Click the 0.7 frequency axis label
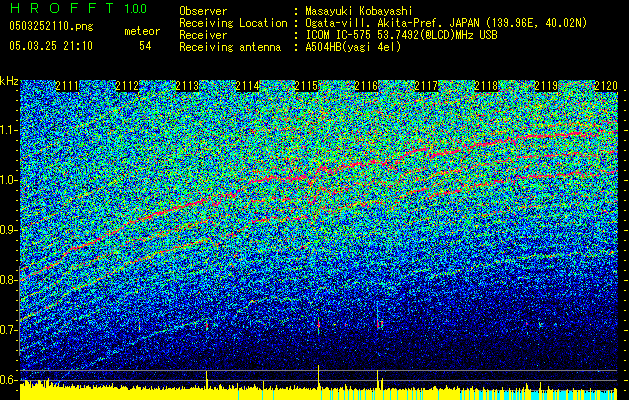This screenshot has height=400, width=629. [x=9, y=330]
